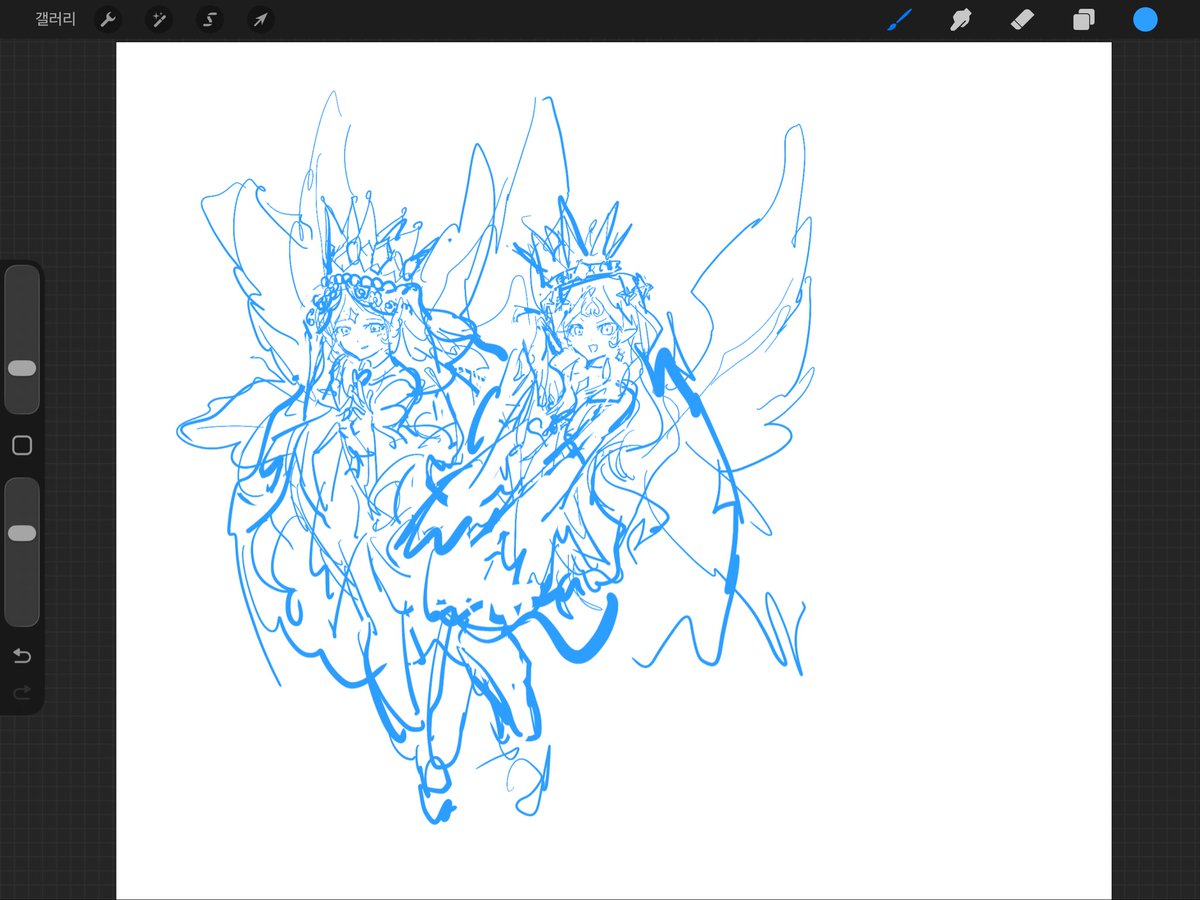Tap the square Modify button in sidebar
The width and height of the screenshot is (1200, 900).
(22, 446)
